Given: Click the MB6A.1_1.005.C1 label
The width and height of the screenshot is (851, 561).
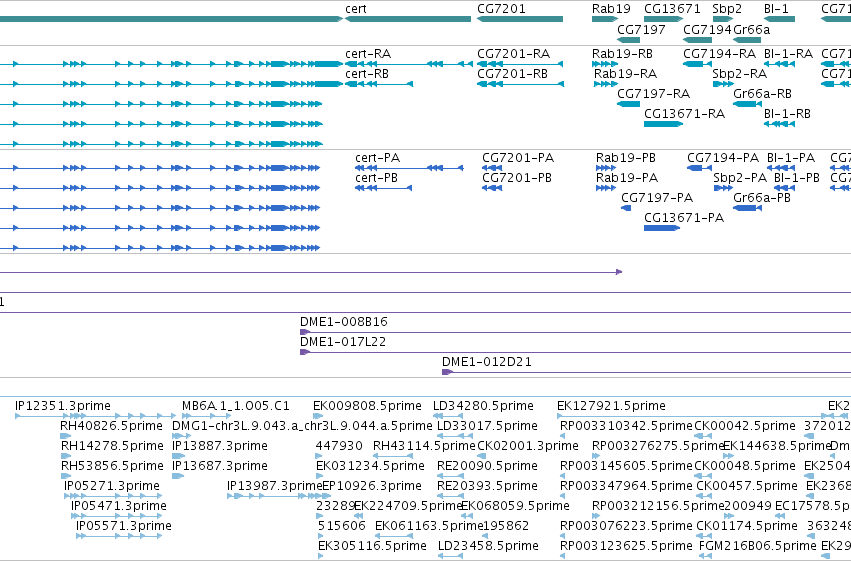Looking at the screenshot, I should (x=236, y=406).
